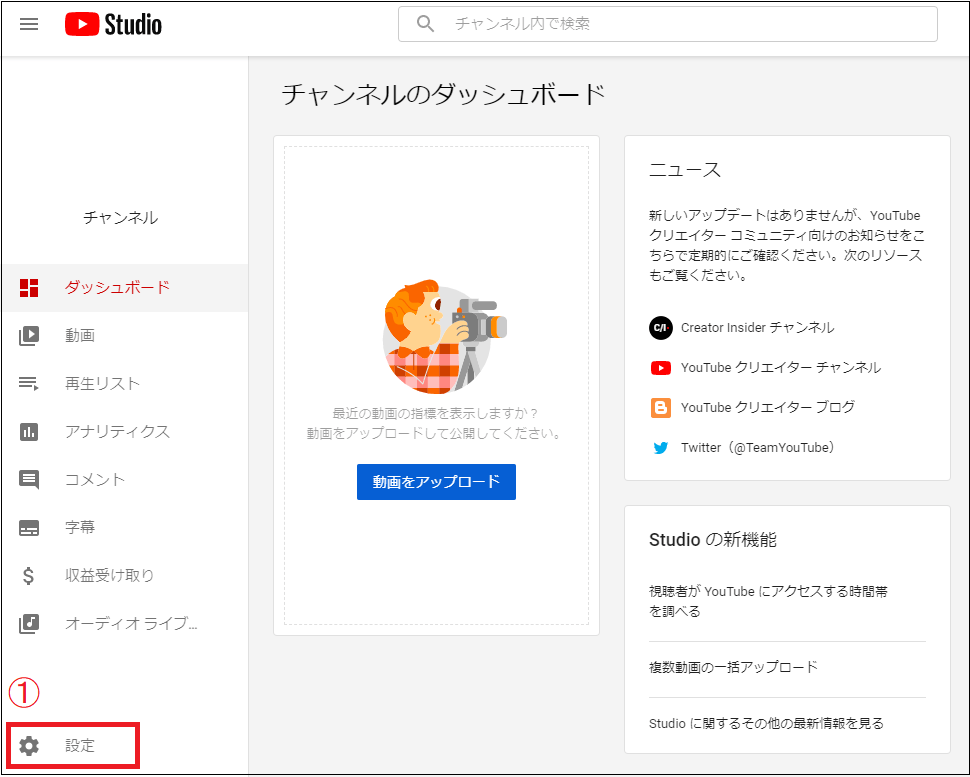This screenshot has width=970, height=777.
Task: Click the Studio の新機能 heading
Action: [x=713, y=540]
